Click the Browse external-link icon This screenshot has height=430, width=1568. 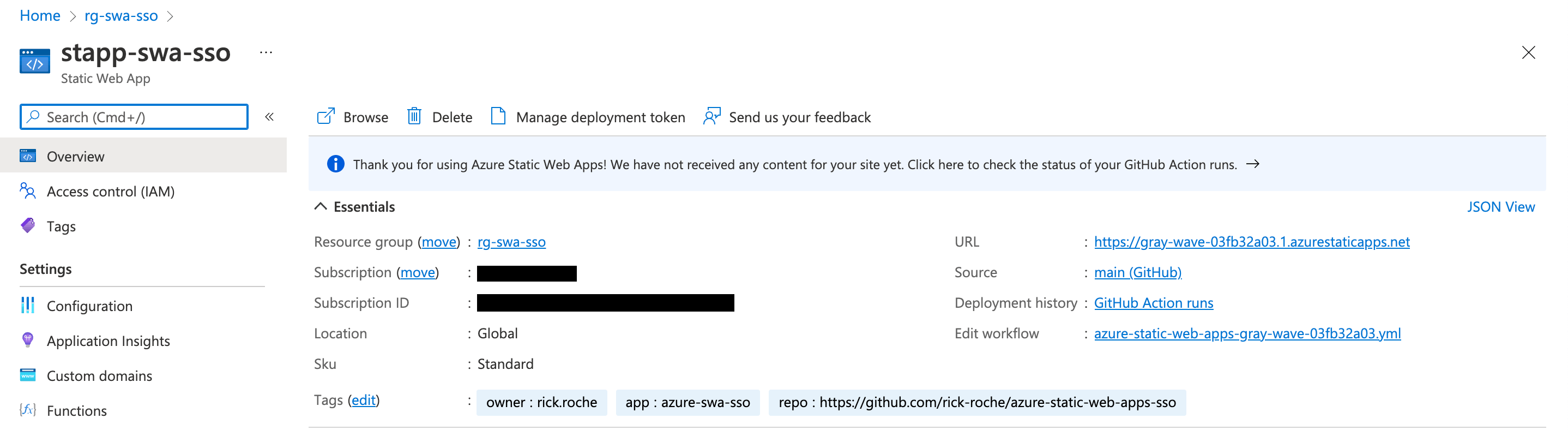325,116
